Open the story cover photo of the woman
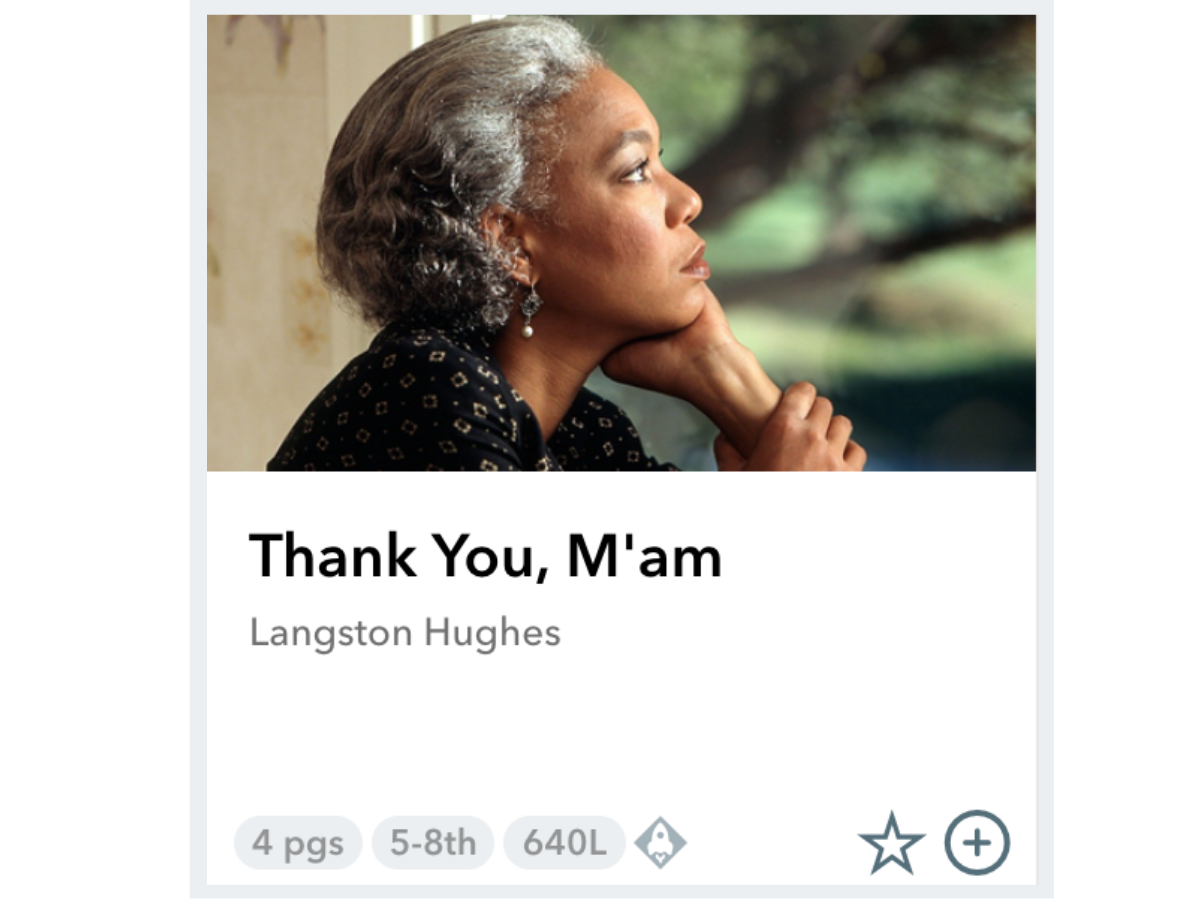 pyautogui.click(x=621, y=243)
